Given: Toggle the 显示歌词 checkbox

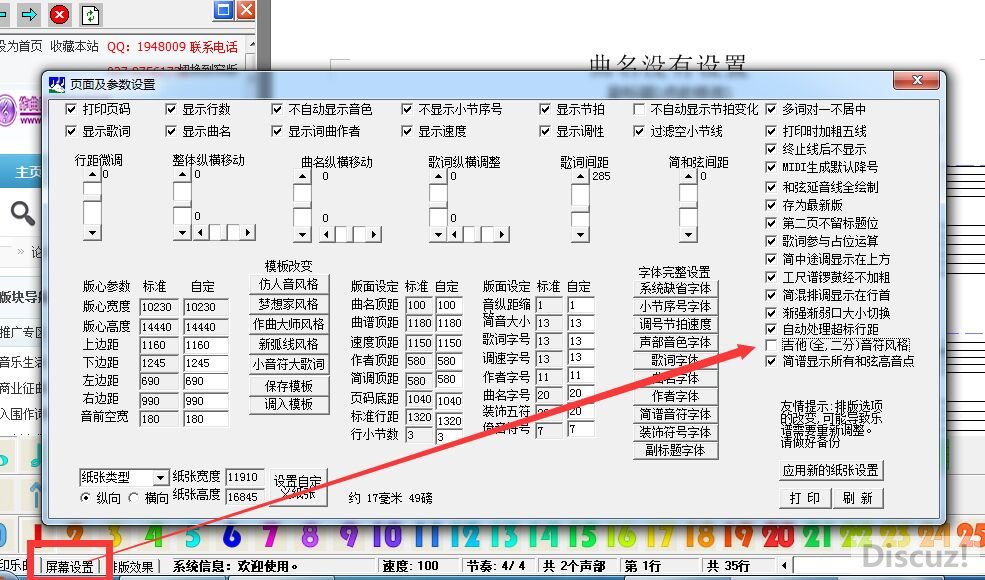Looking at the screenshot, I should (71, 131).
